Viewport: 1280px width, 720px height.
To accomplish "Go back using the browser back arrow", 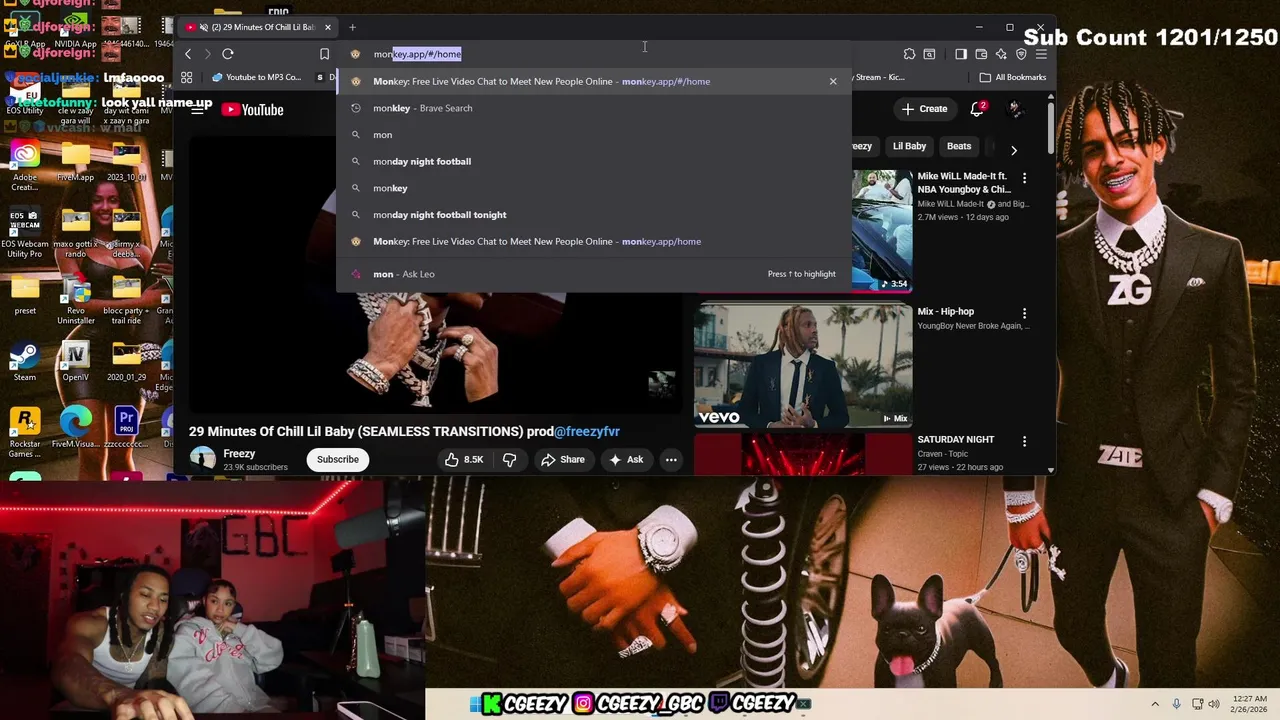I will tap(188, 54).
